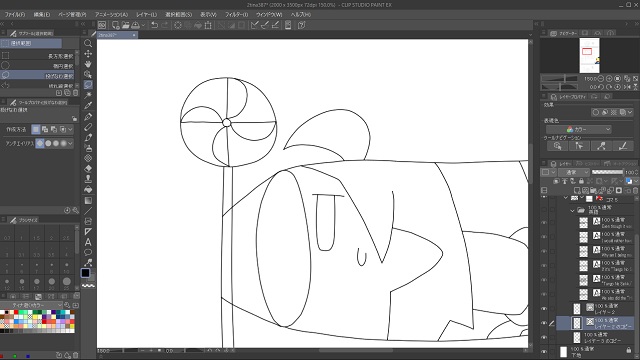Select the Blend stamp tool
640x360 pixels.
tap(88, 179)
